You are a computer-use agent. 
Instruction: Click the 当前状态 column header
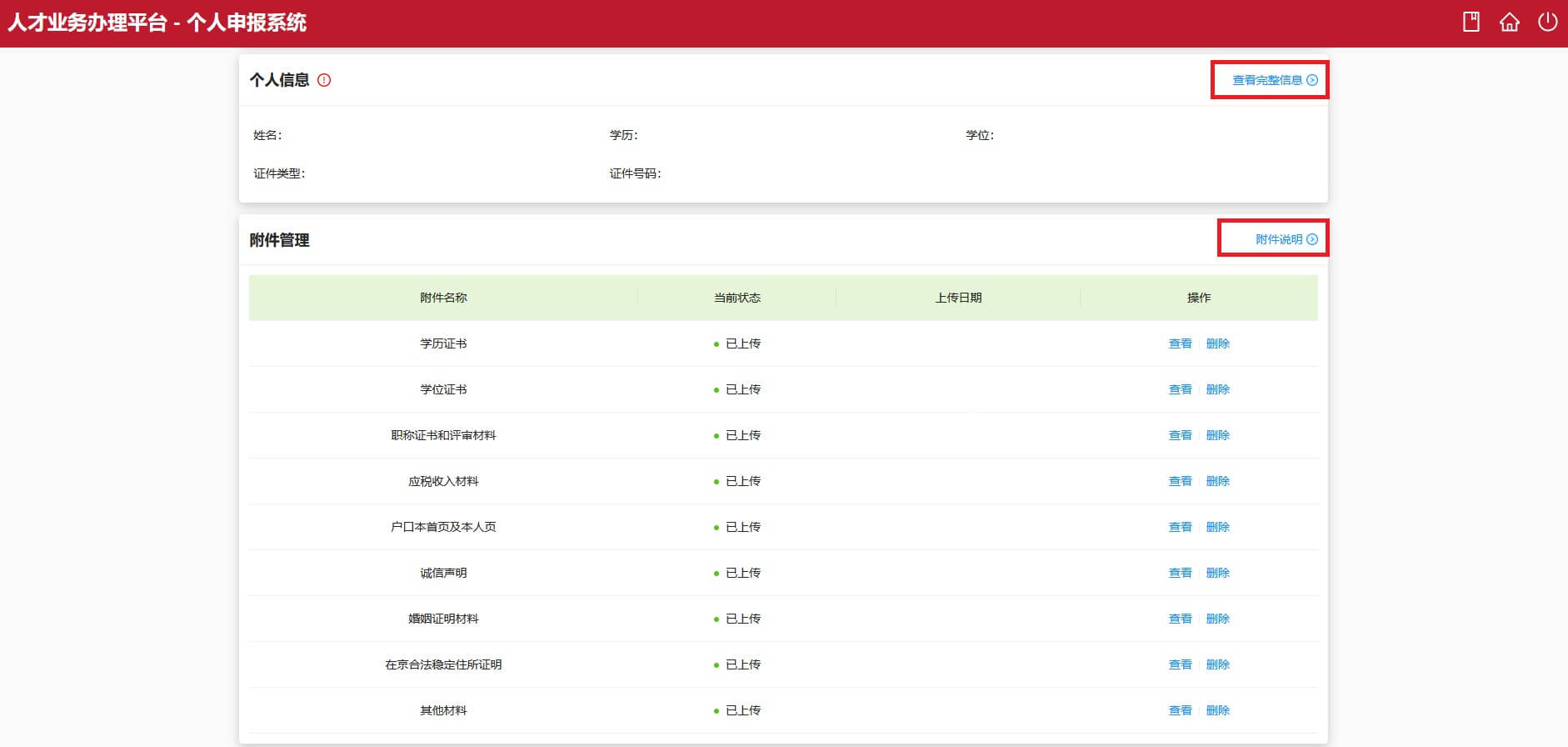click(x=737, y=298)
